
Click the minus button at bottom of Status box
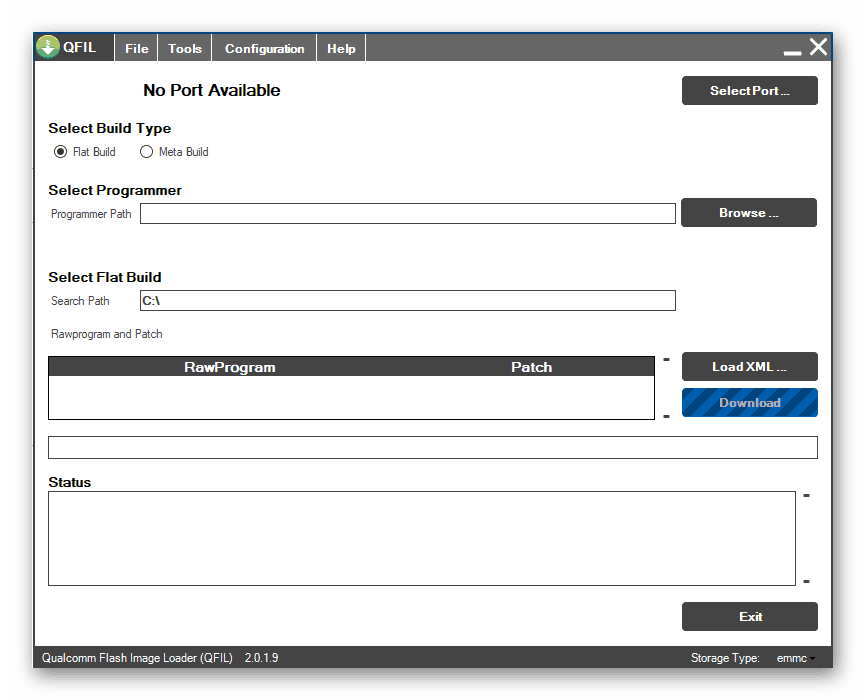806,581
